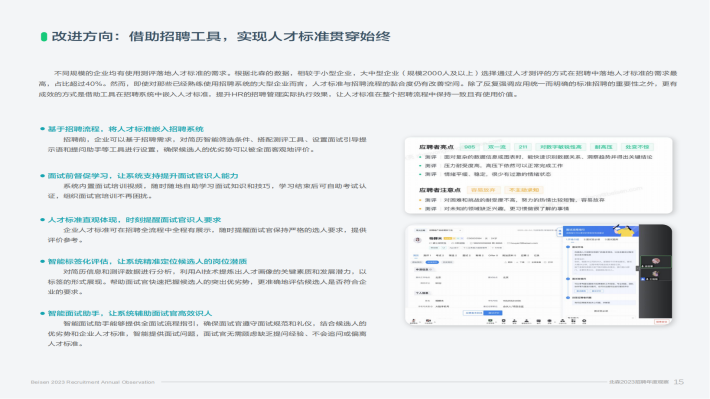Select the highlighted blue pill filter tab

pyautogui.click(x=432, y=262)
